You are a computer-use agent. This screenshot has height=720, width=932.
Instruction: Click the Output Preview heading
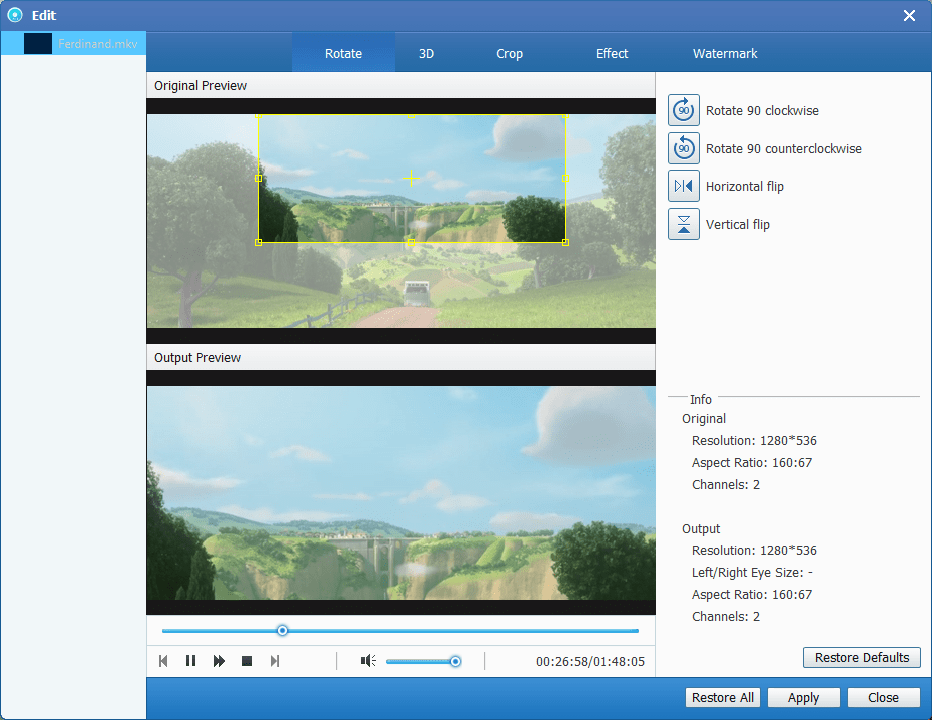click(x=197, y=357)
